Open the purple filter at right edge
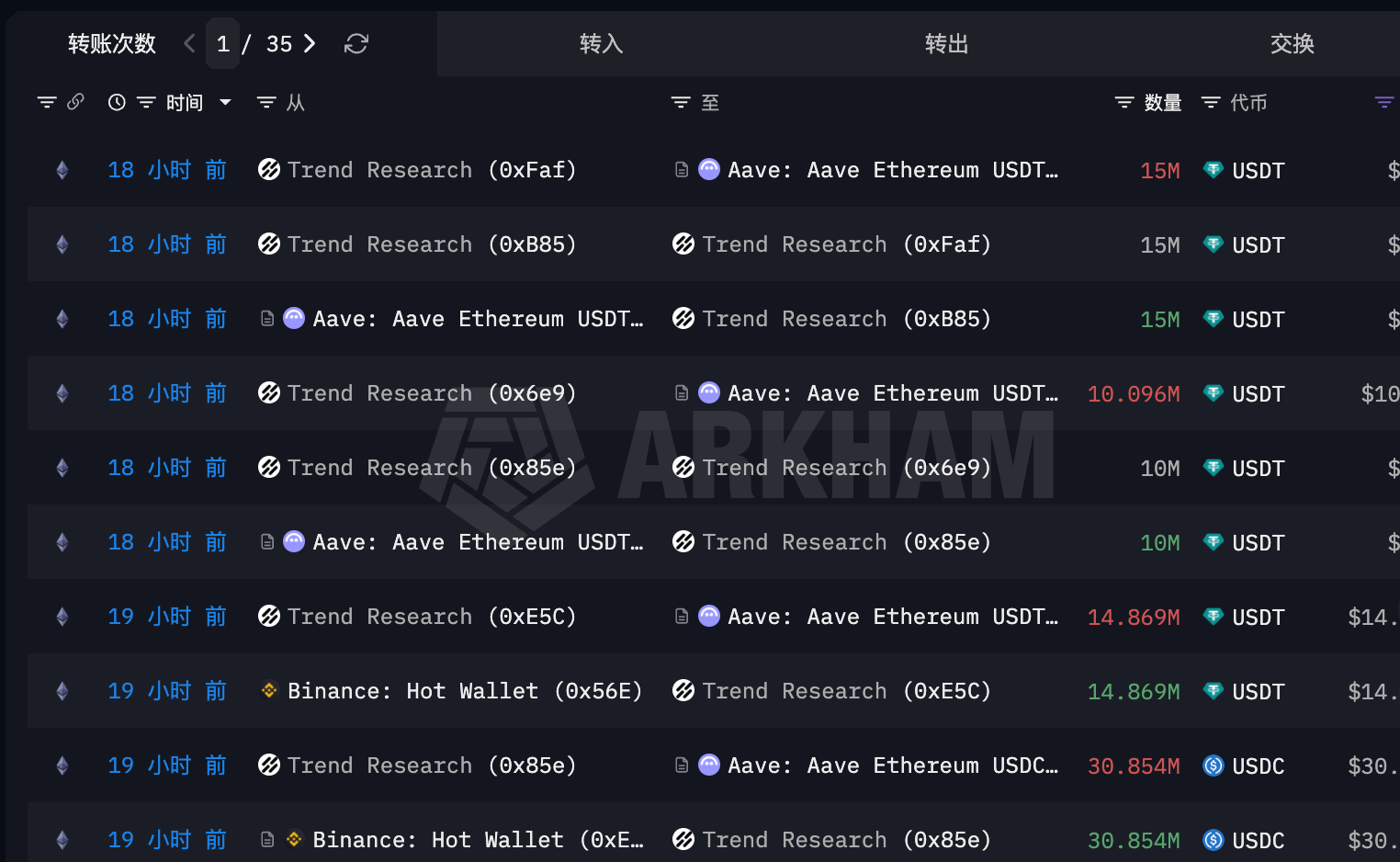The width and height of the screenshot is (1400, 862). coord(1384,102)
